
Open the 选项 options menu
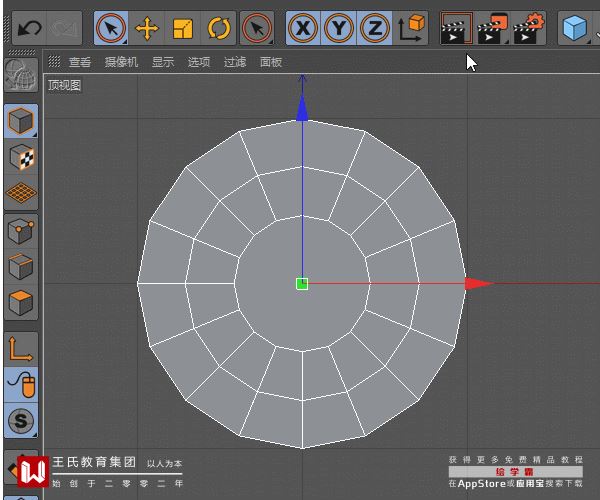(199, 62)
